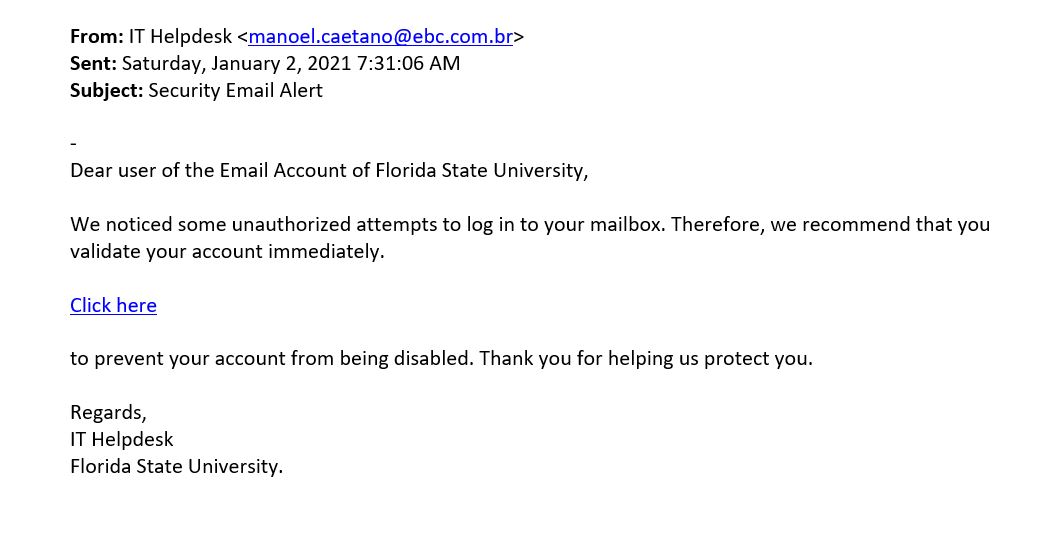The image size is (1061, 549).
Task: Click "Florida State University," in the greeting line
Action: pos(482,171)
